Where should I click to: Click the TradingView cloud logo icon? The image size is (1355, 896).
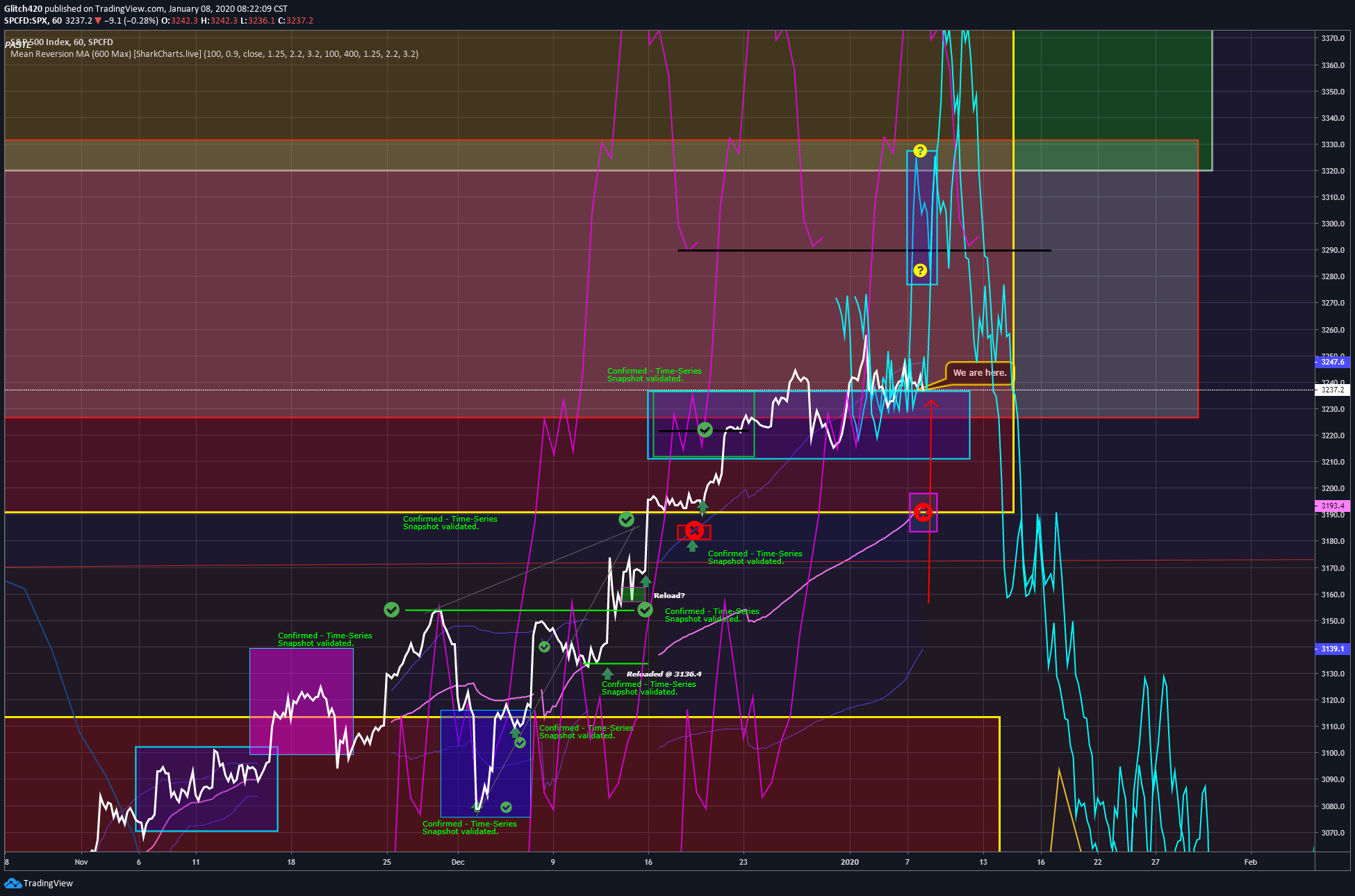(x=13, y=883)
